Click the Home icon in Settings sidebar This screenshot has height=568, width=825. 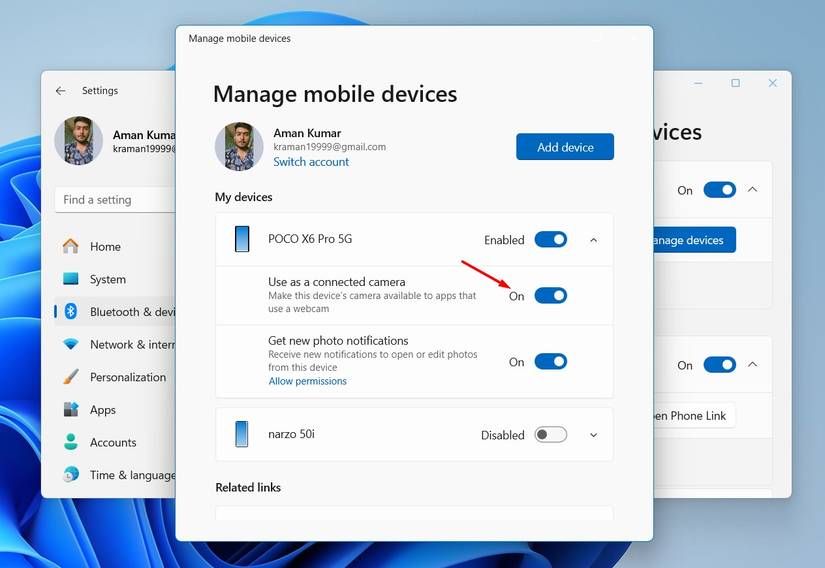pos(70,247)
